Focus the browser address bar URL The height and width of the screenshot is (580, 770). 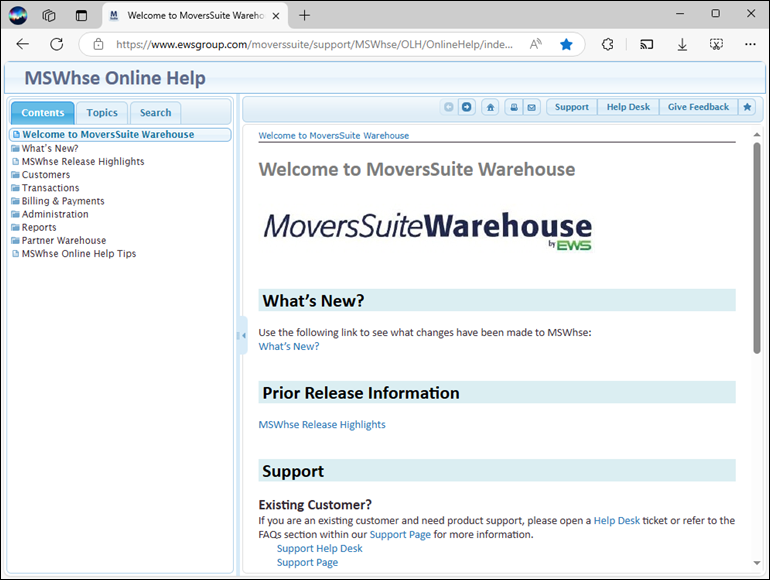click(x=314, y=44)
